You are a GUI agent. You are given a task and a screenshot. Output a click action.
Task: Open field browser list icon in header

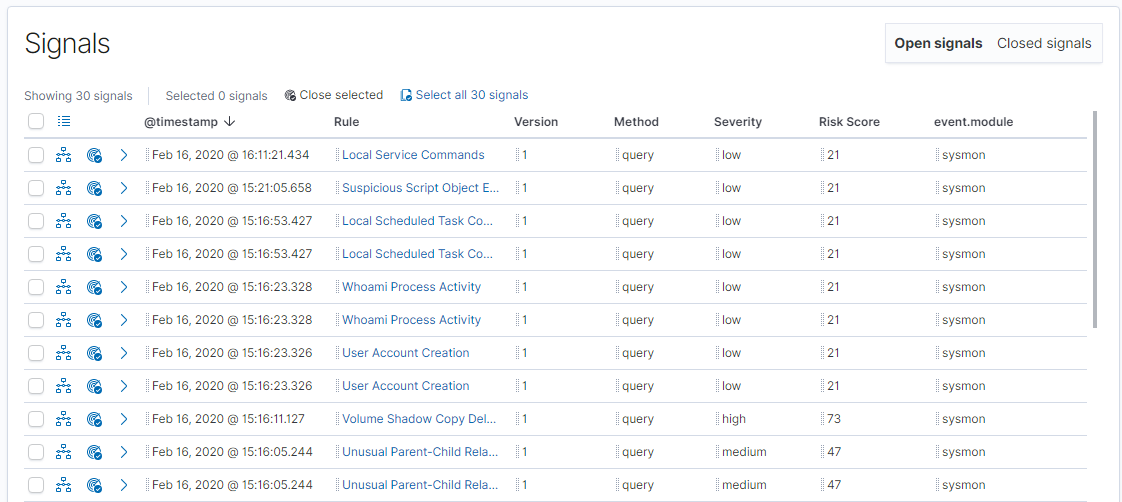[x=64, y=122]
